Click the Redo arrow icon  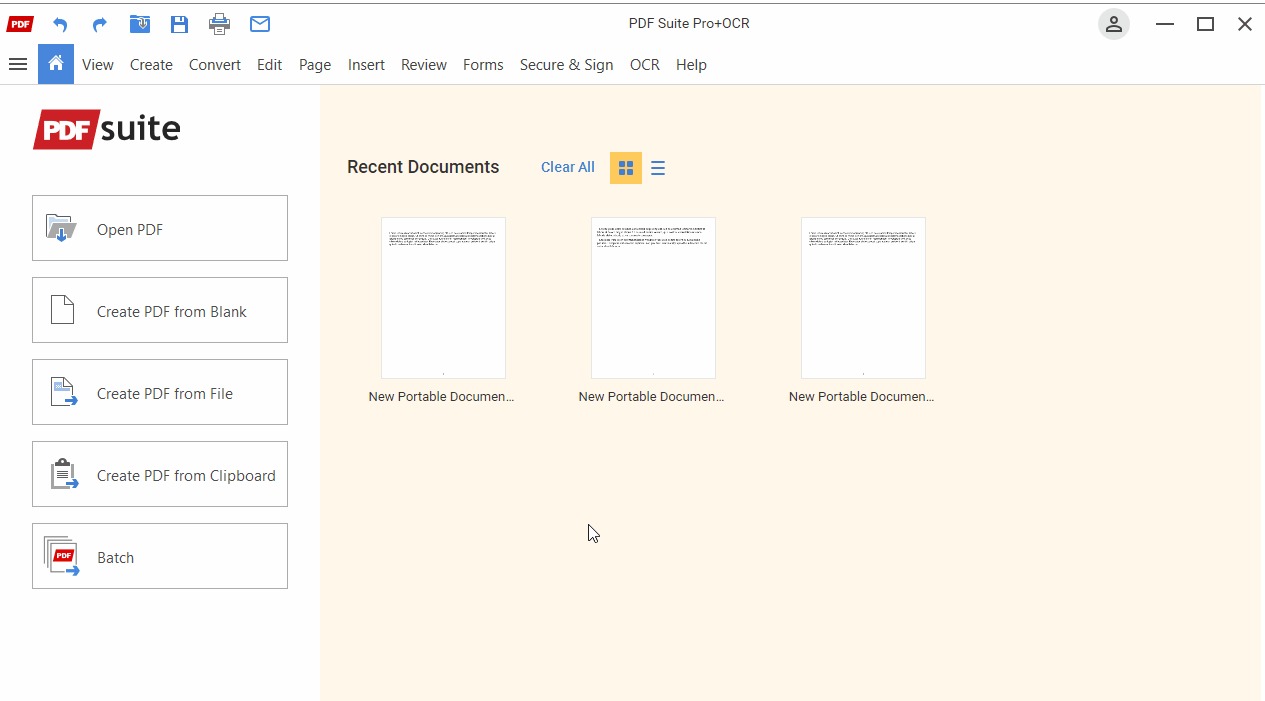point(99,24)
